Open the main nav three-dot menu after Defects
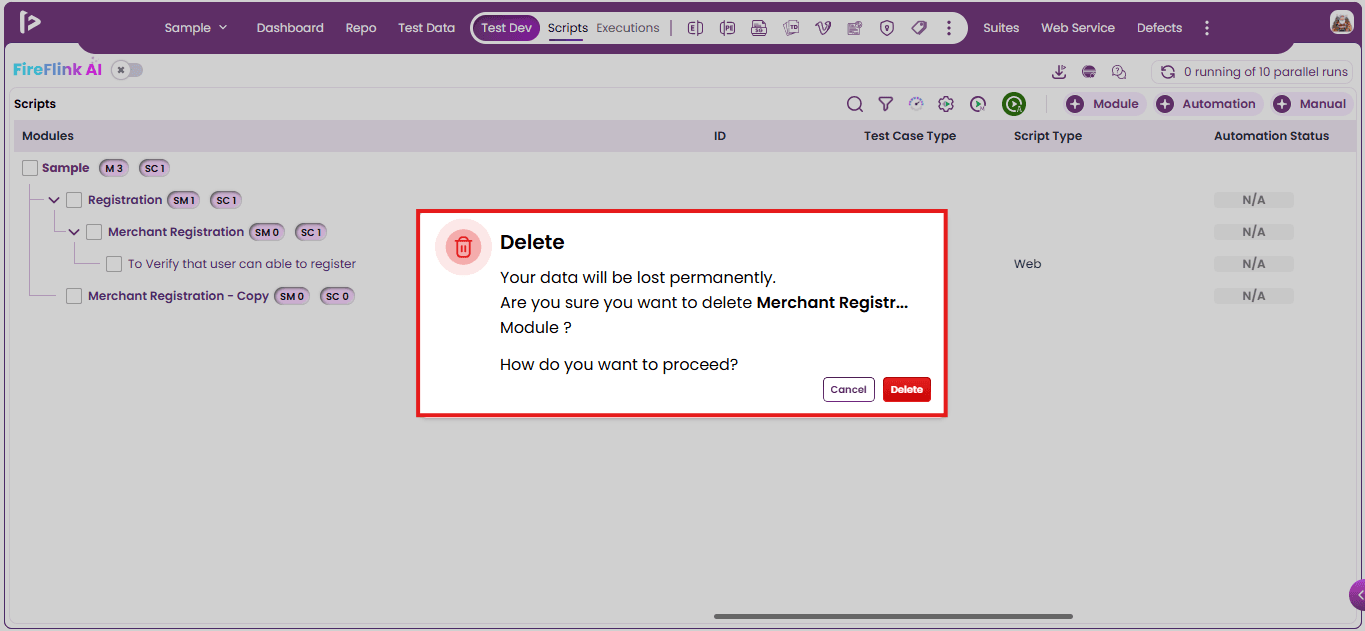 pos(1207,28)
